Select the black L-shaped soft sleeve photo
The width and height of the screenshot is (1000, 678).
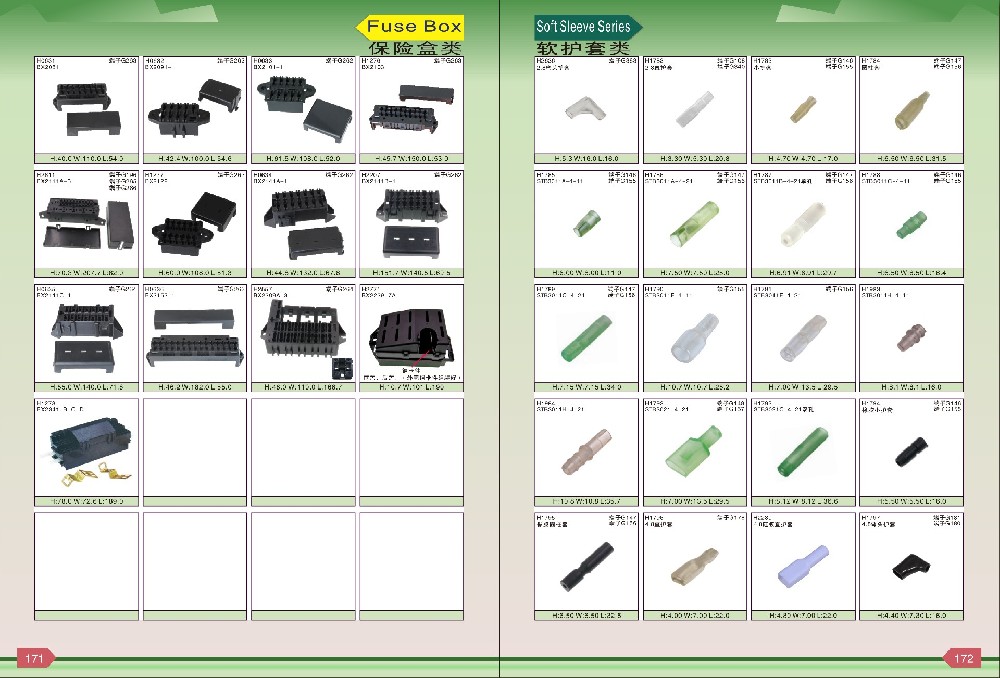pyautogui.click(x=911, y=564)
